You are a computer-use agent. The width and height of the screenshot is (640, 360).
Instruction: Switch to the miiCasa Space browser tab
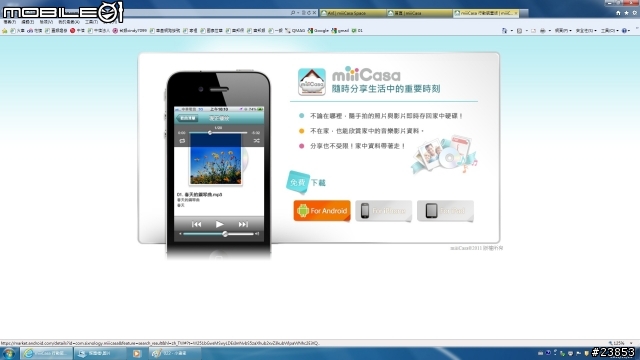353,13
